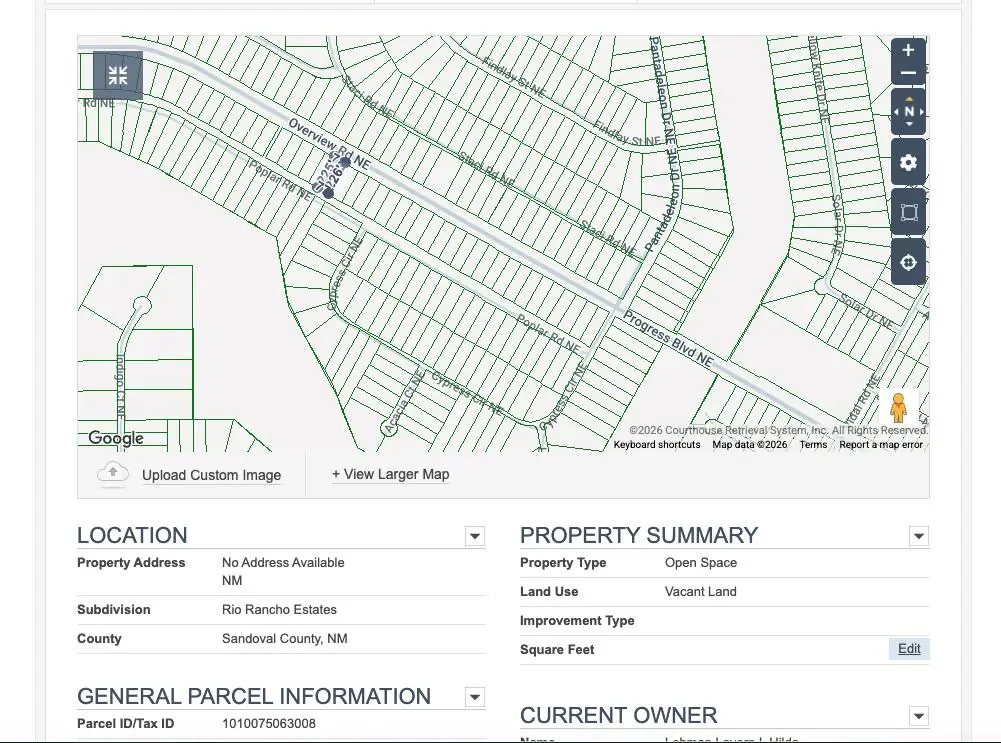This screenshot has height=743, width=1001.
Task: Open map Terms link
Action: (813, 444)
